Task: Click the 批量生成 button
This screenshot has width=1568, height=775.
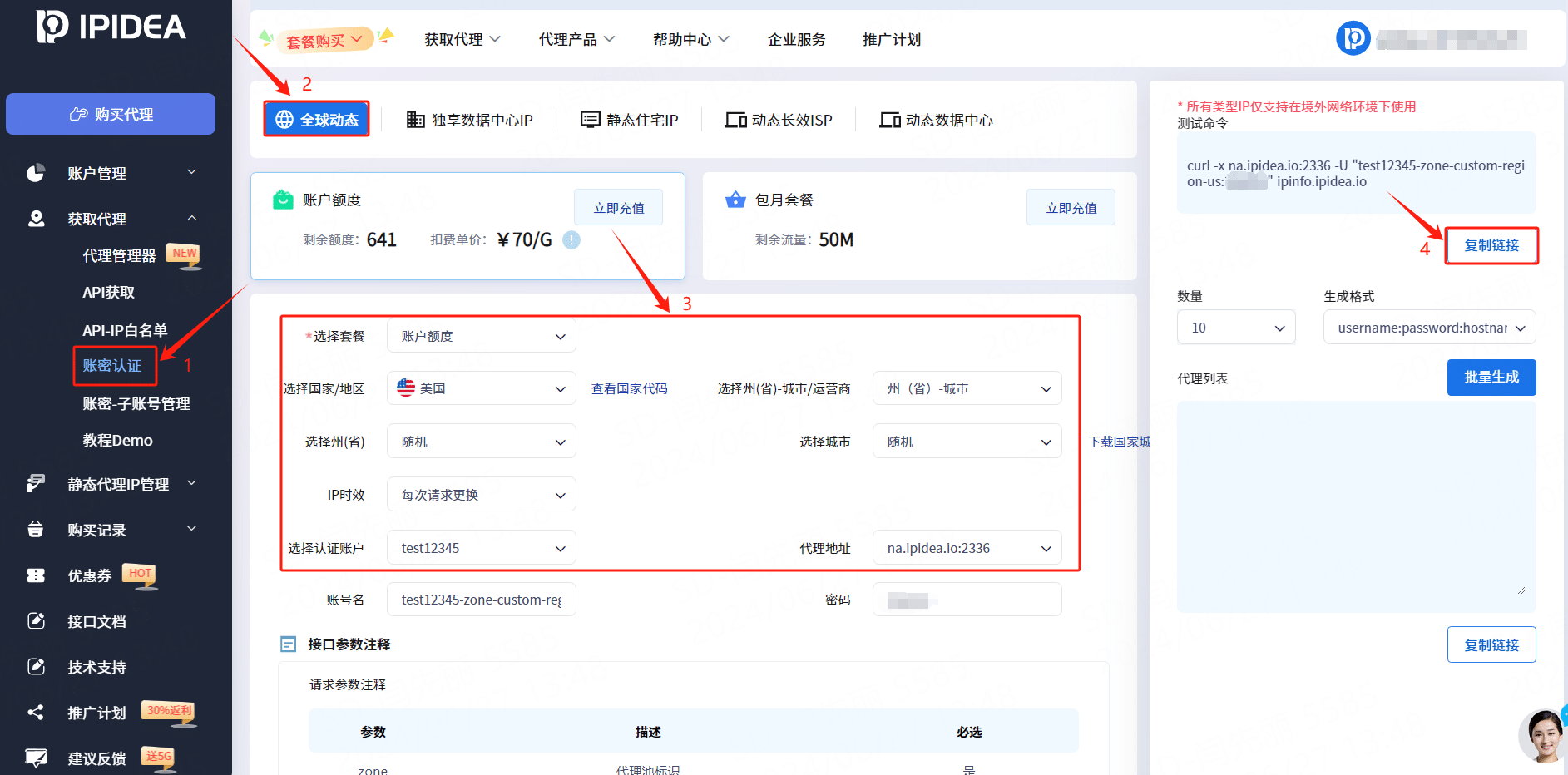Action: [x=1491, y=378]
